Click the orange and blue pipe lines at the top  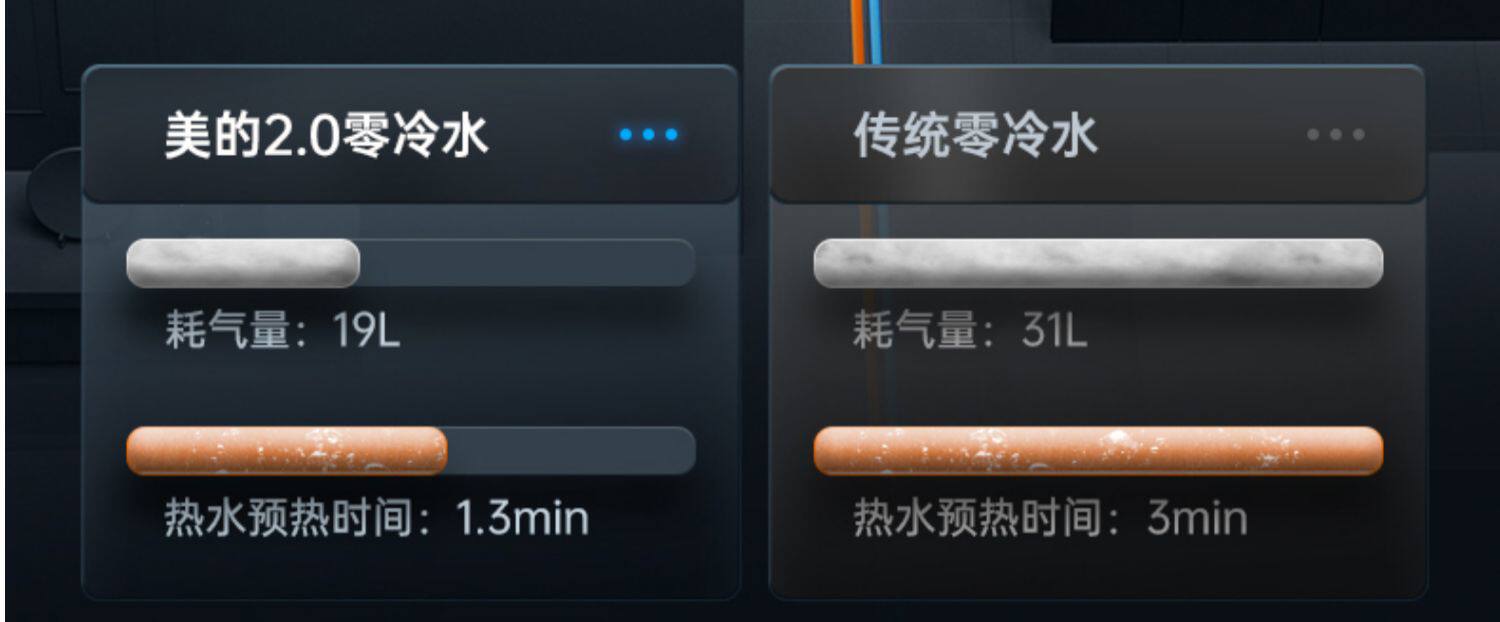[x=866, y=32]
